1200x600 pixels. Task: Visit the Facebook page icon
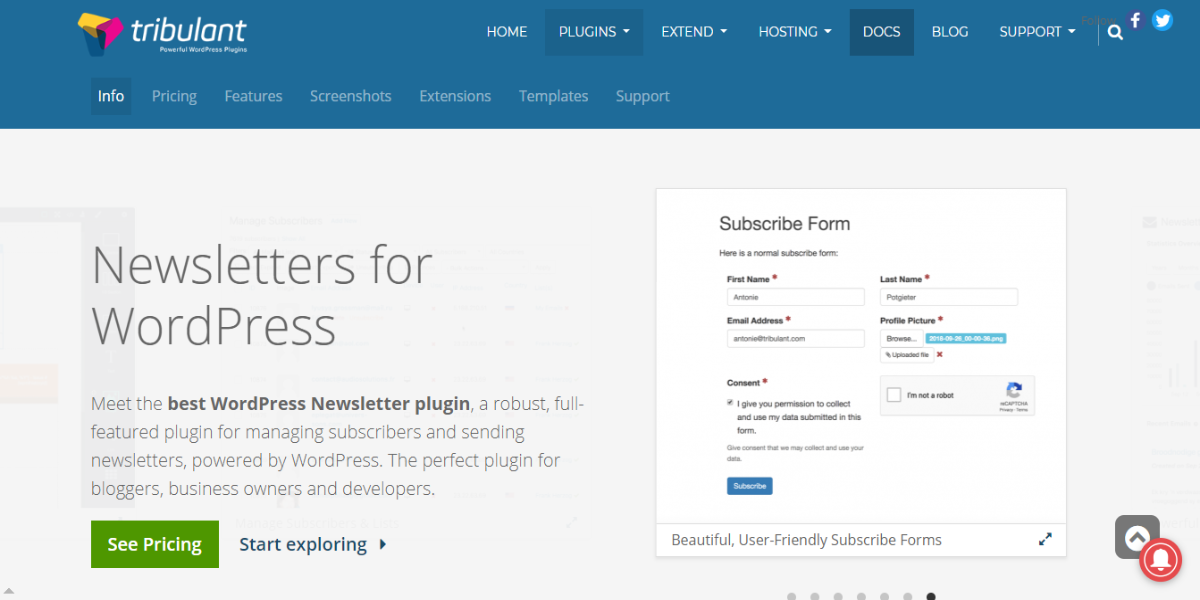(x=1135, y=20)
